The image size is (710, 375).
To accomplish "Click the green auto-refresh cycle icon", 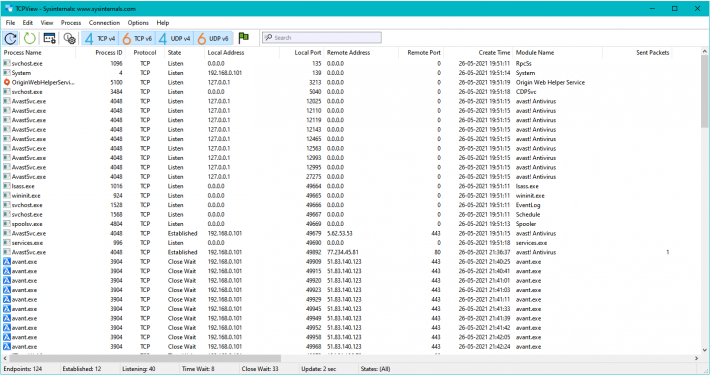I will point(30,38).
